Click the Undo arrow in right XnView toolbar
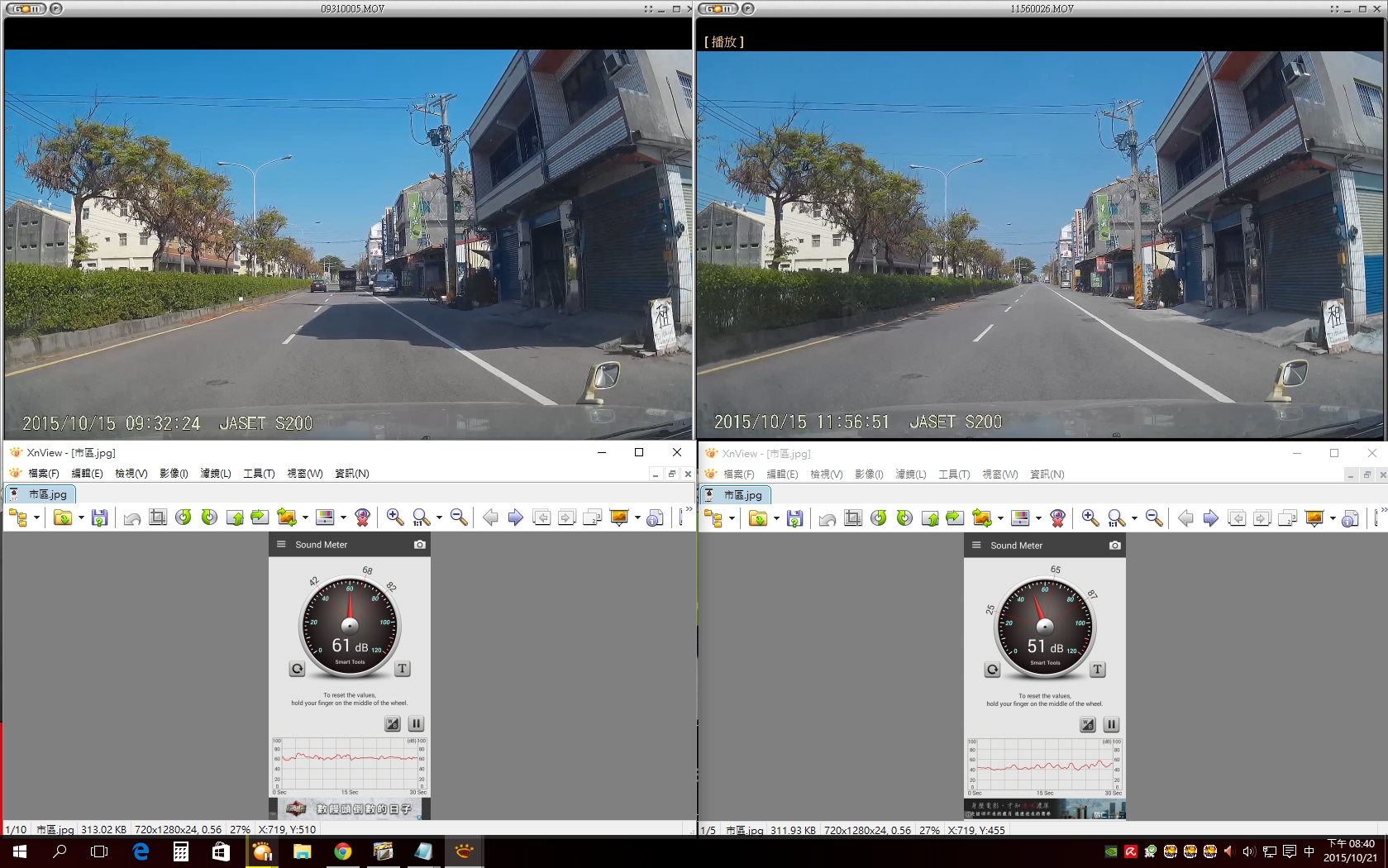This screenshot has width=1388, height=868. click(x=828, y=518)
